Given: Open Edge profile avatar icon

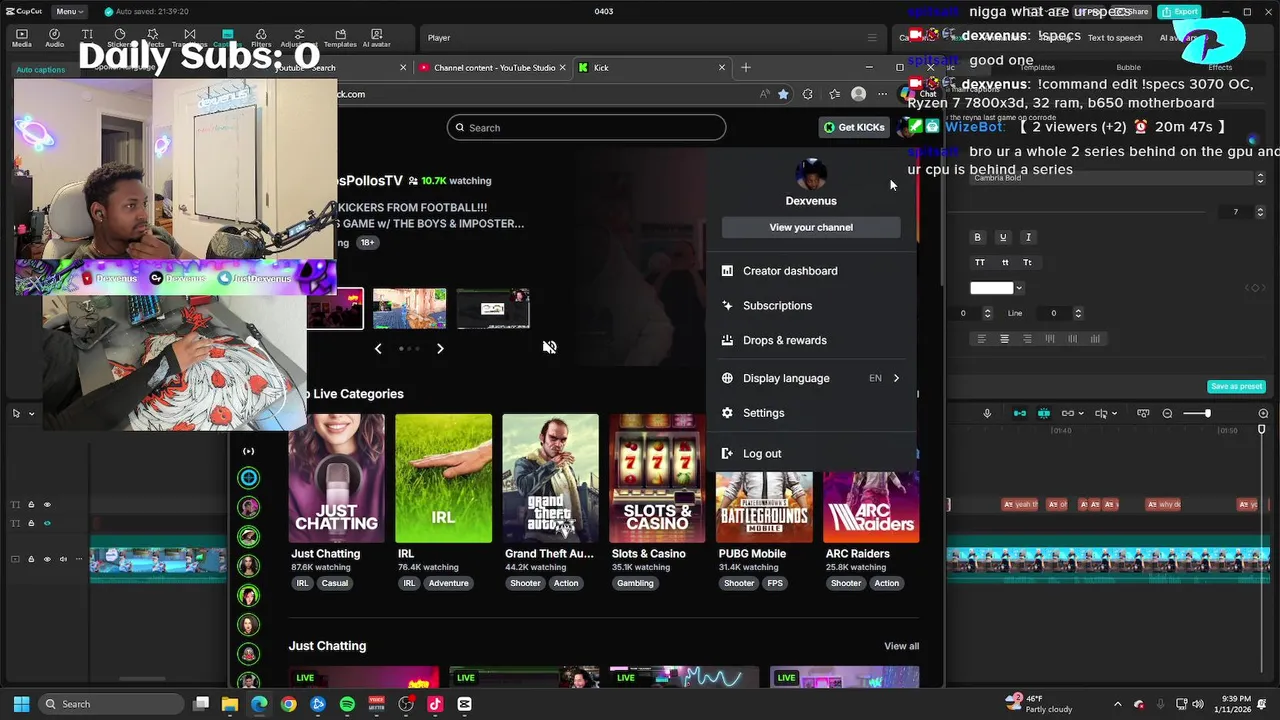Looking at the screenshot, I should pyautogui.click(x=858, y=94).
